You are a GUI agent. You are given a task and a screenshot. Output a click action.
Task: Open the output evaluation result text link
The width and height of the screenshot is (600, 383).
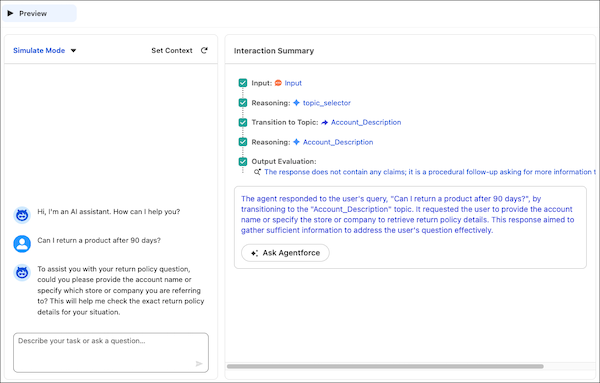[430, 172]
